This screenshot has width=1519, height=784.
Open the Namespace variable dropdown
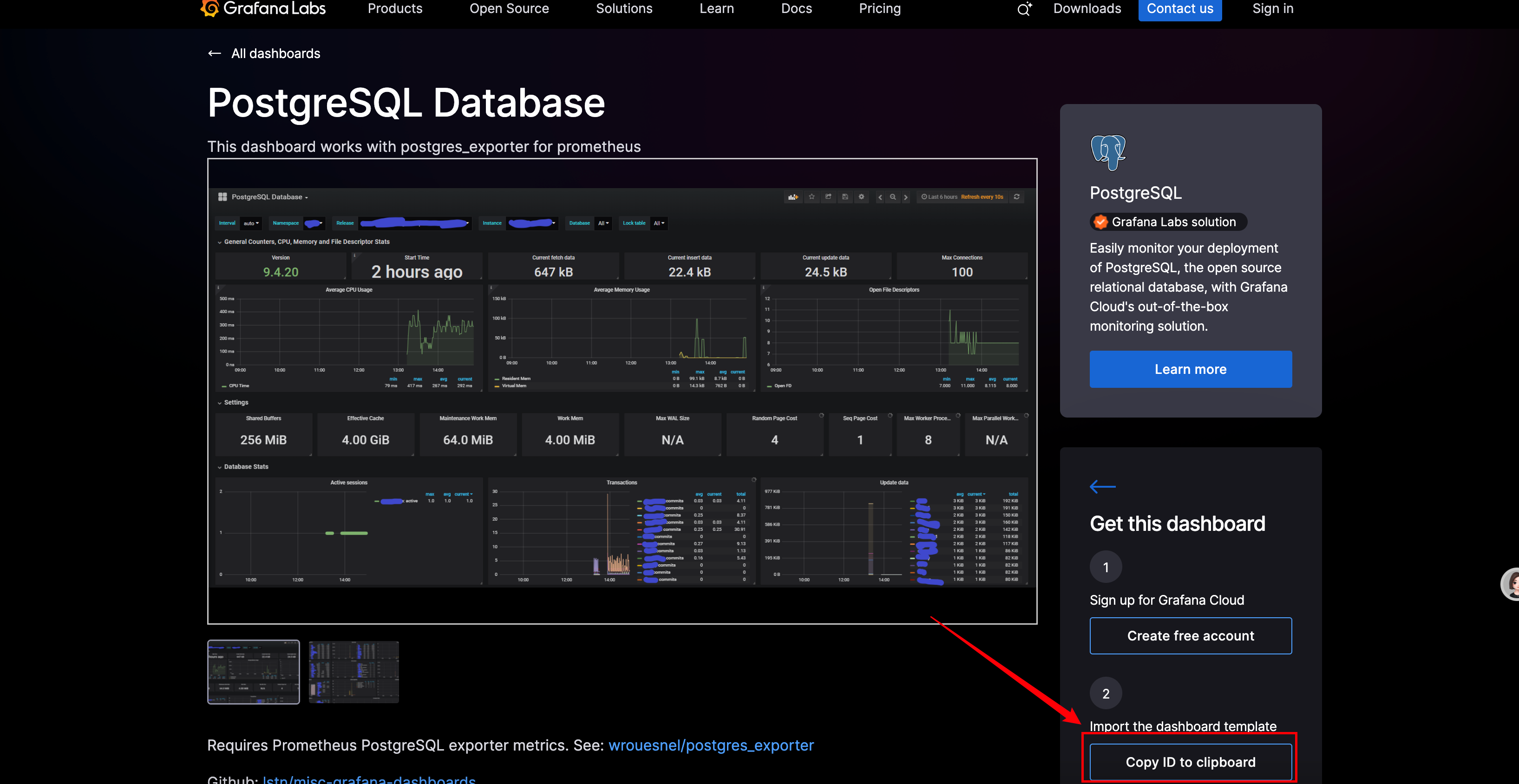(314, 223)
